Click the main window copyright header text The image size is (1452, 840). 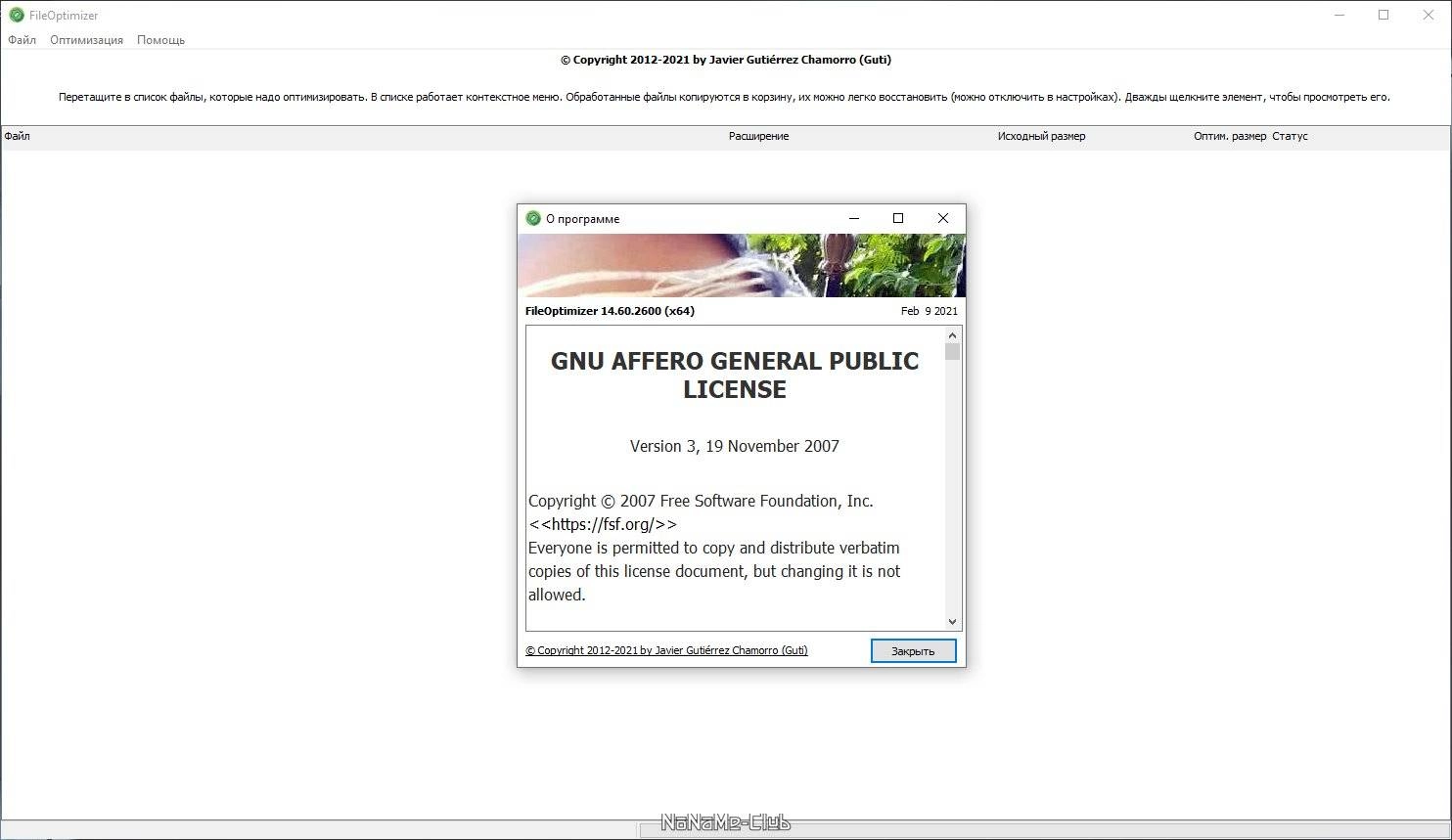[x=726, y=60]
